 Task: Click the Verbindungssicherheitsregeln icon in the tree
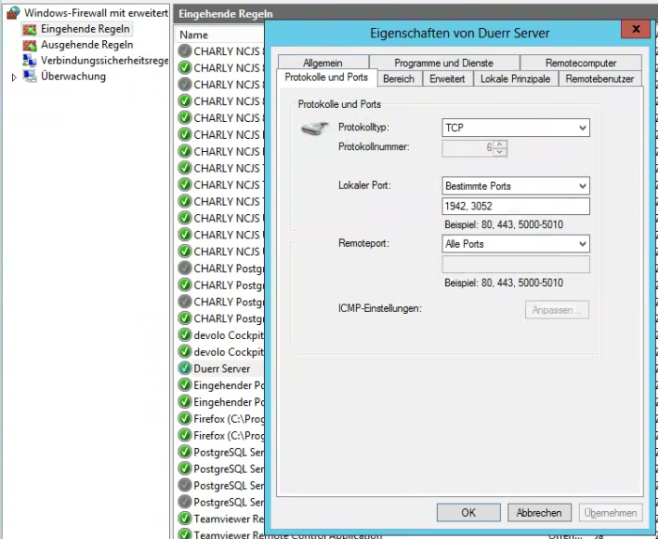(x=30, y=61)
